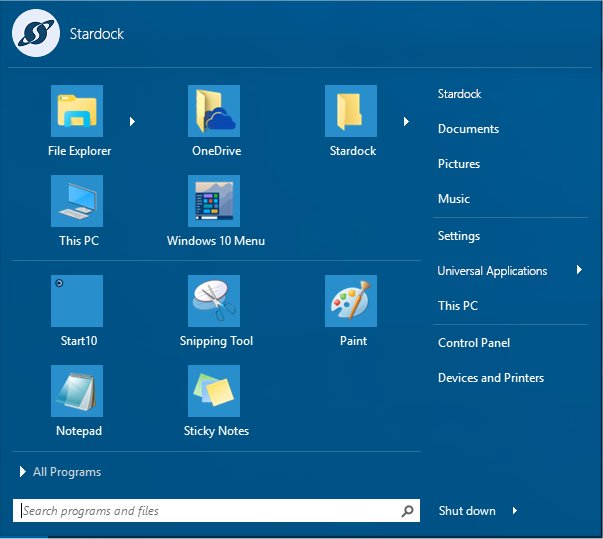
Task: Launch Paint from the palette icon
Action: [x=351, y=301]
